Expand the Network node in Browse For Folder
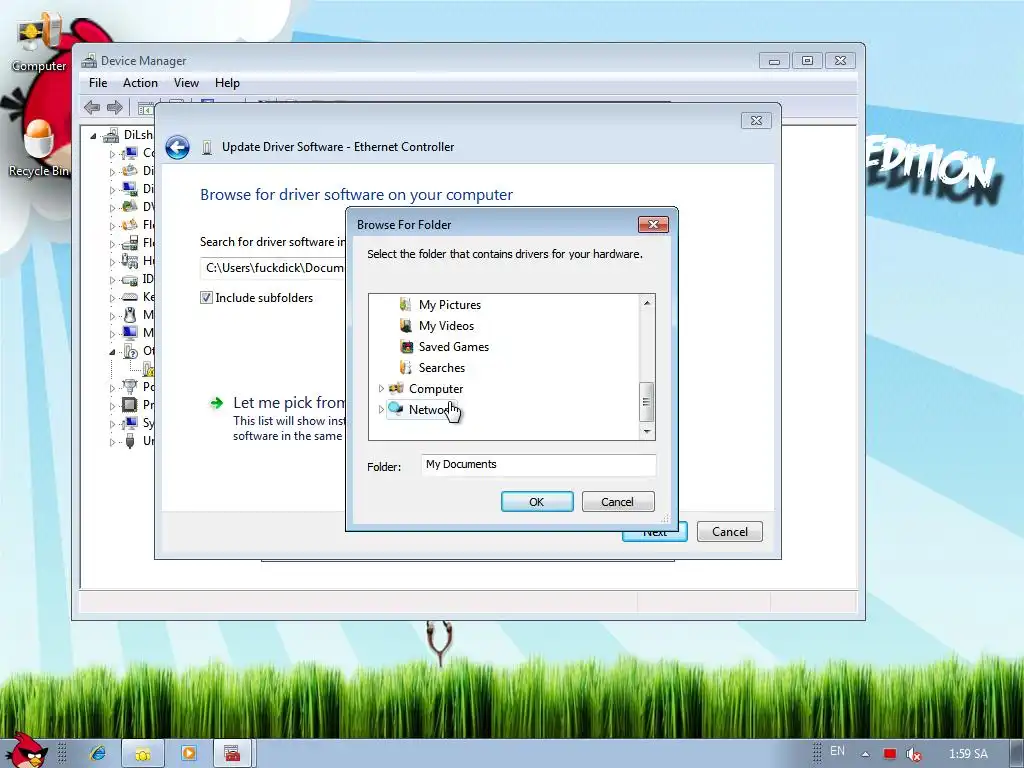The width and height of the screenshot is (1024, 768). coord(381,409)
